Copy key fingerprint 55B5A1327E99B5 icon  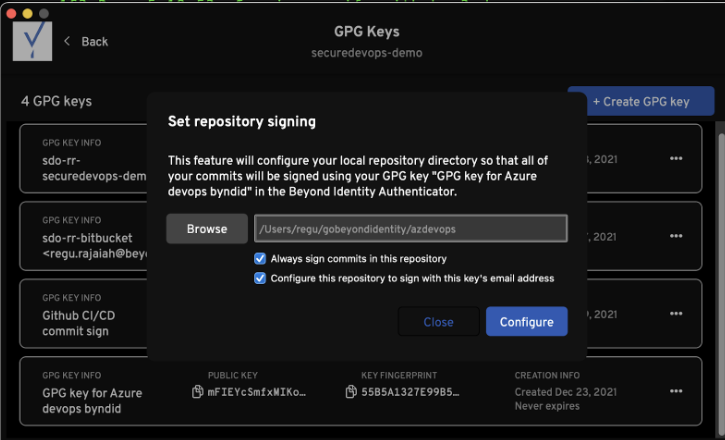click(351, 392)
